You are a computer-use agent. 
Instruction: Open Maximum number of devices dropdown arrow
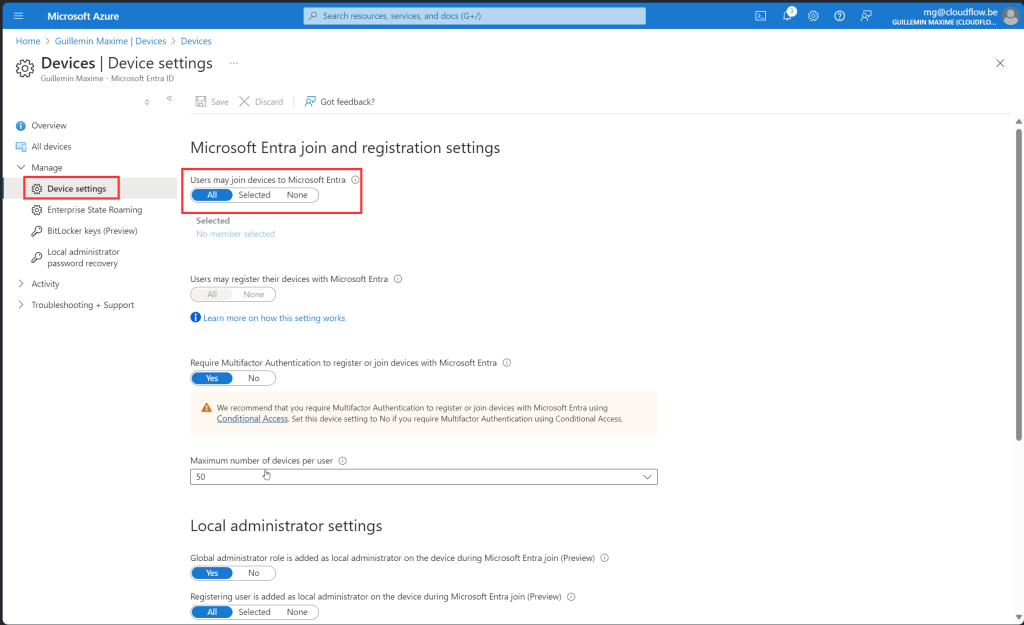pos(647,477)
